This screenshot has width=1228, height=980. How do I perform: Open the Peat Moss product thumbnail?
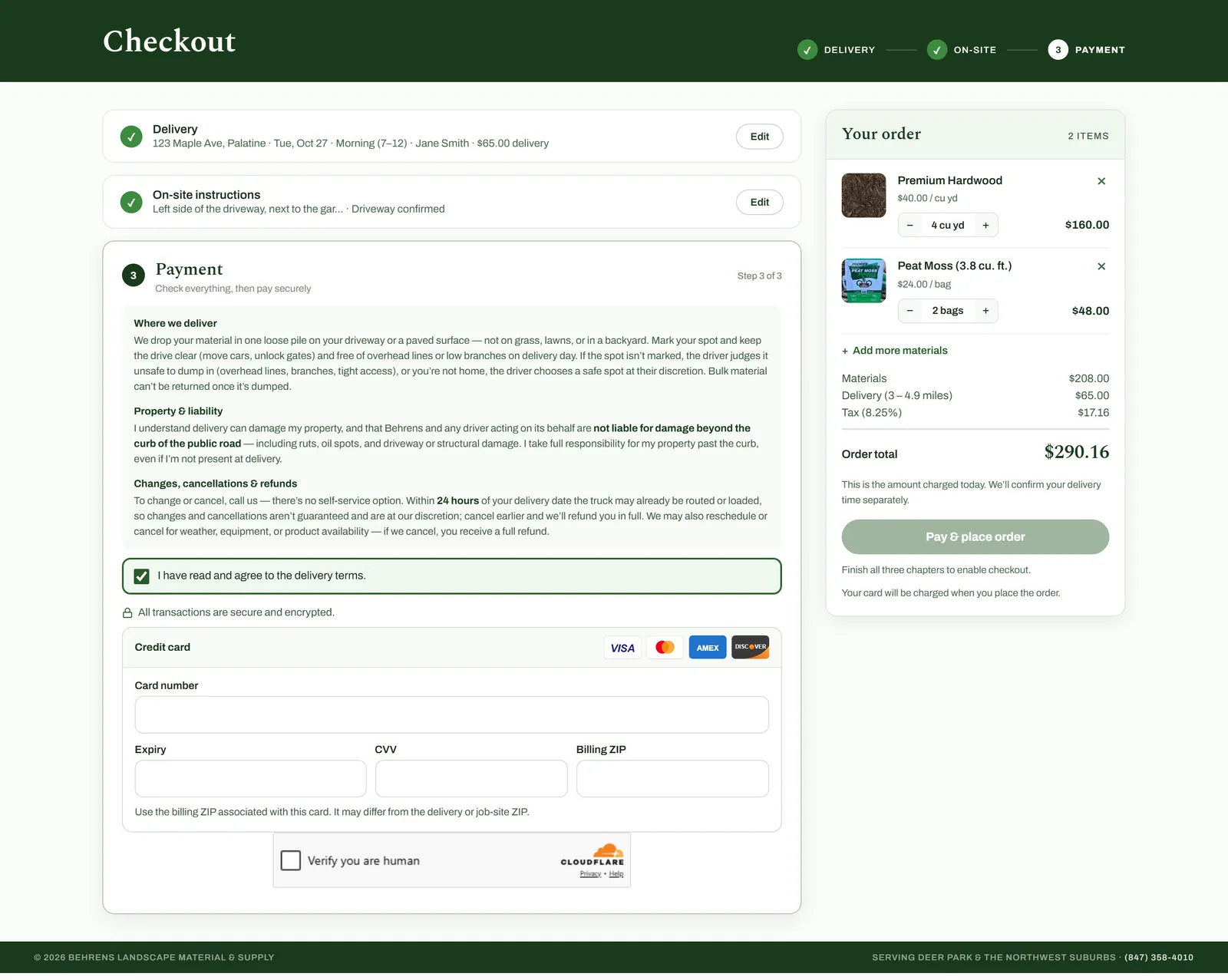click(x=863, y=281)
